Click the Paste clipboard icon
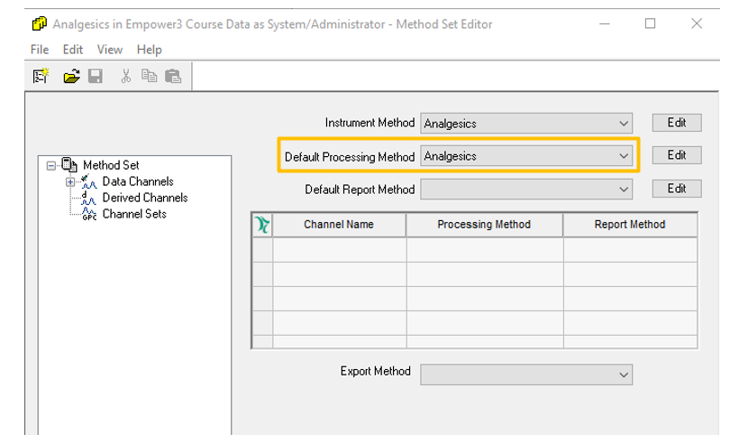 pyautogui.click(x=173, y=76)
